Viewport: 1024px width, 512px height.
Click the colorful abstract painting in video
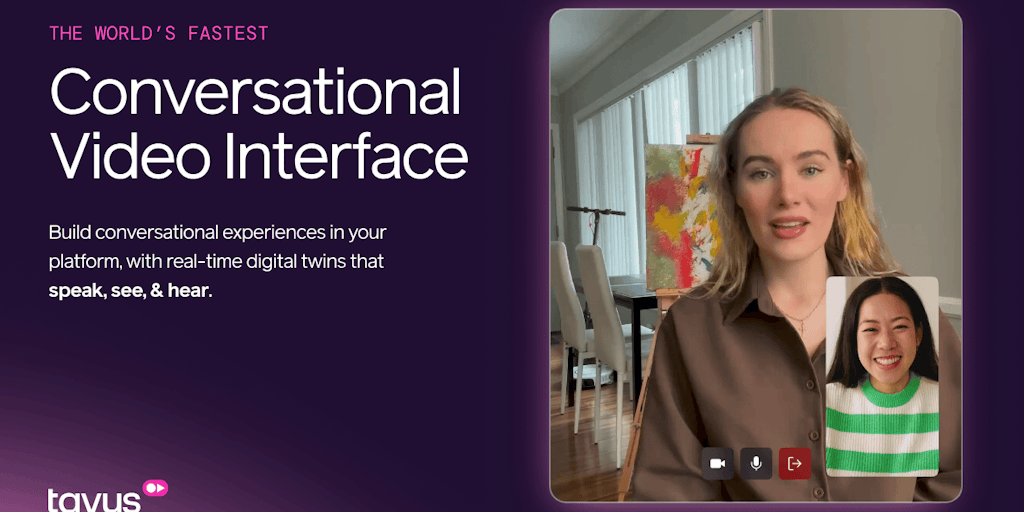[x=679, y=216]
